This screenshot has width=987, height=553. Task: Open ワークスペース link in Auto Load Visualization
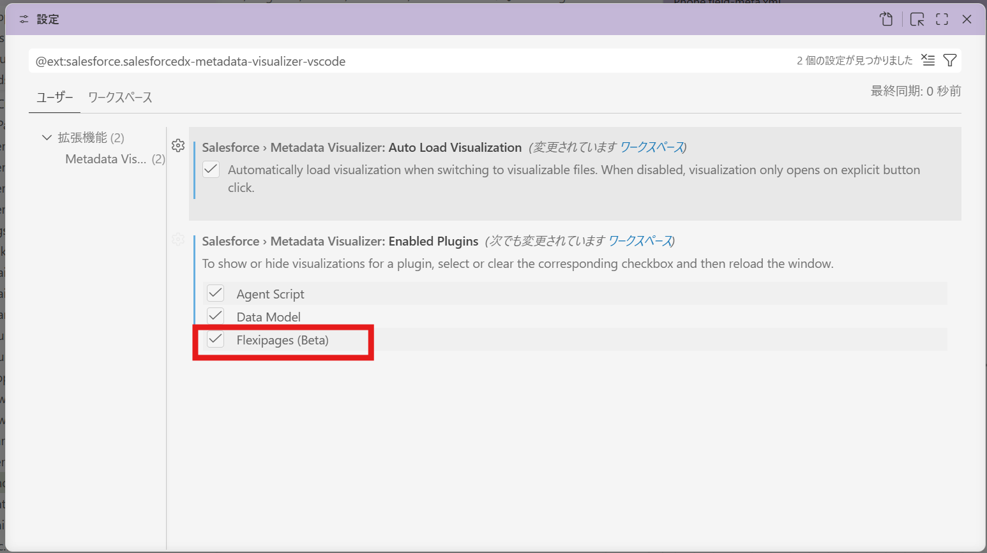coord(651,147)
